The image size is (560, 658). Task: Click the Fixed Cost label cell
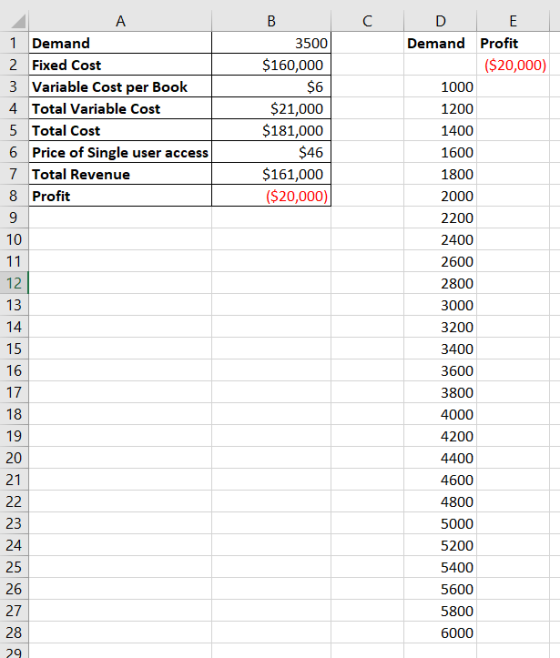click(x=120, y=65)
